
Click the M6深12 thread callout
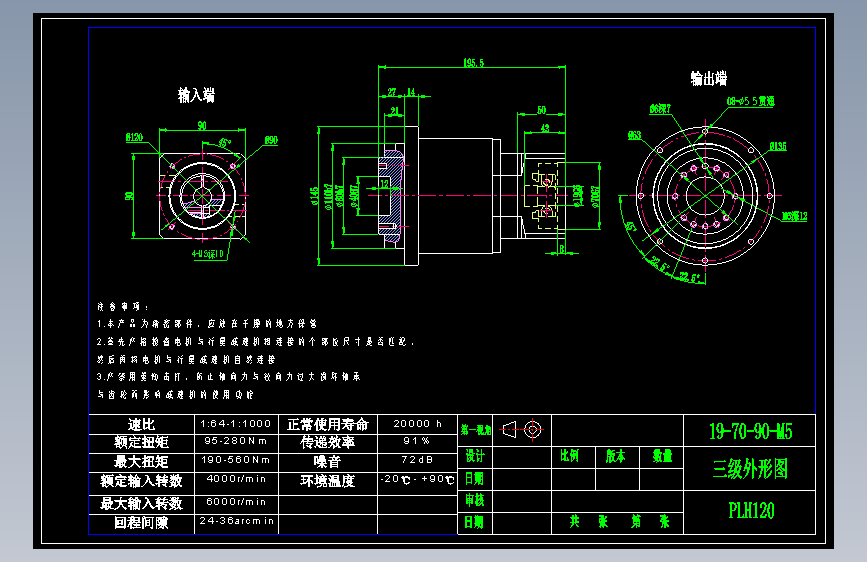[x=795, y=216]
